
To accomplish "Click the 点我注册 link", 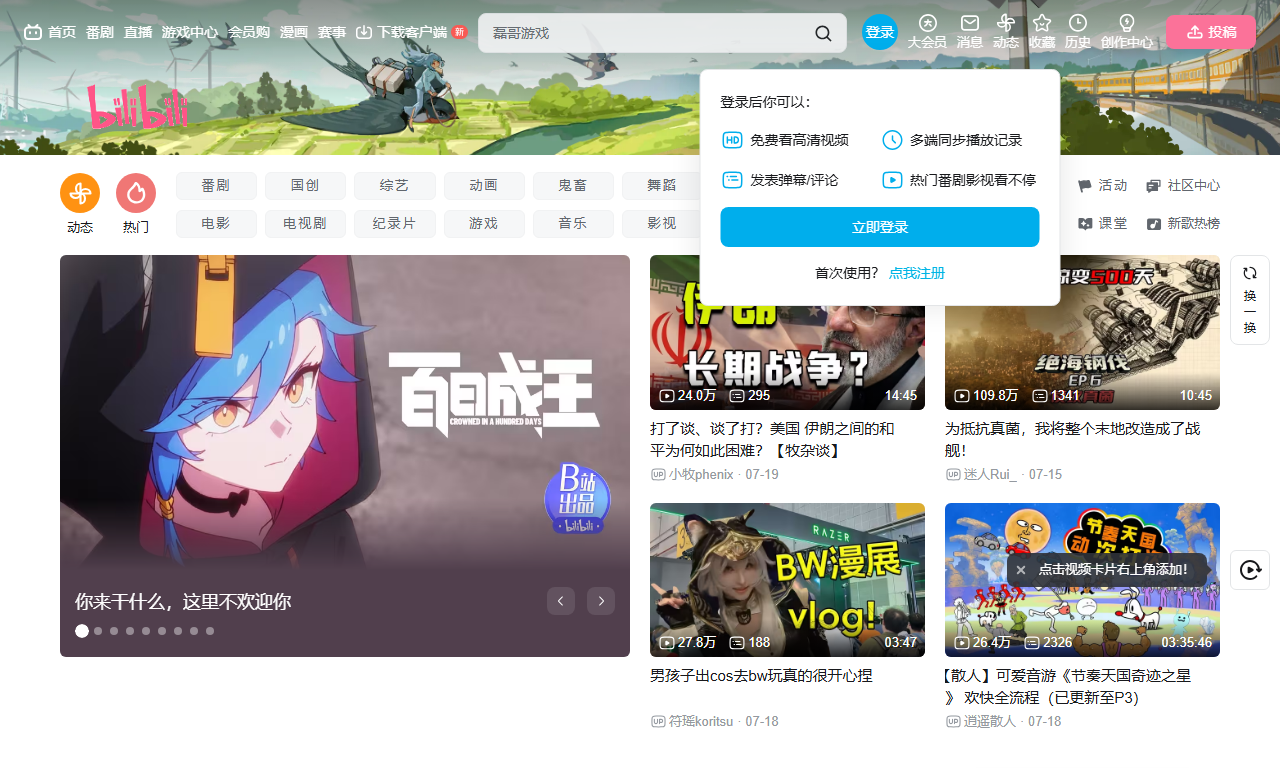I will (917, 273).
